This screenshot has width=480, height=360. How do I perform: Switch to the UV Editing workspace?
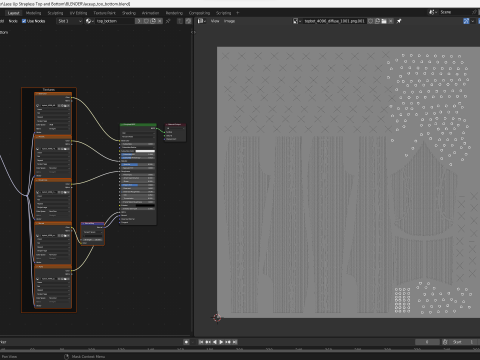pos(78,13)
